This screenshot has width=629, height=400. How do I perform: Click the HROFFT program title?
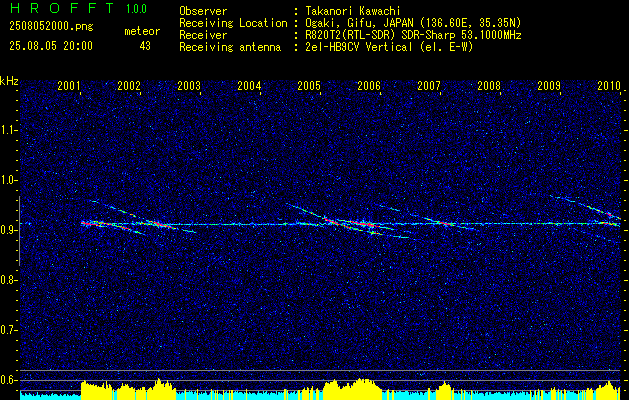coord(62,8)
